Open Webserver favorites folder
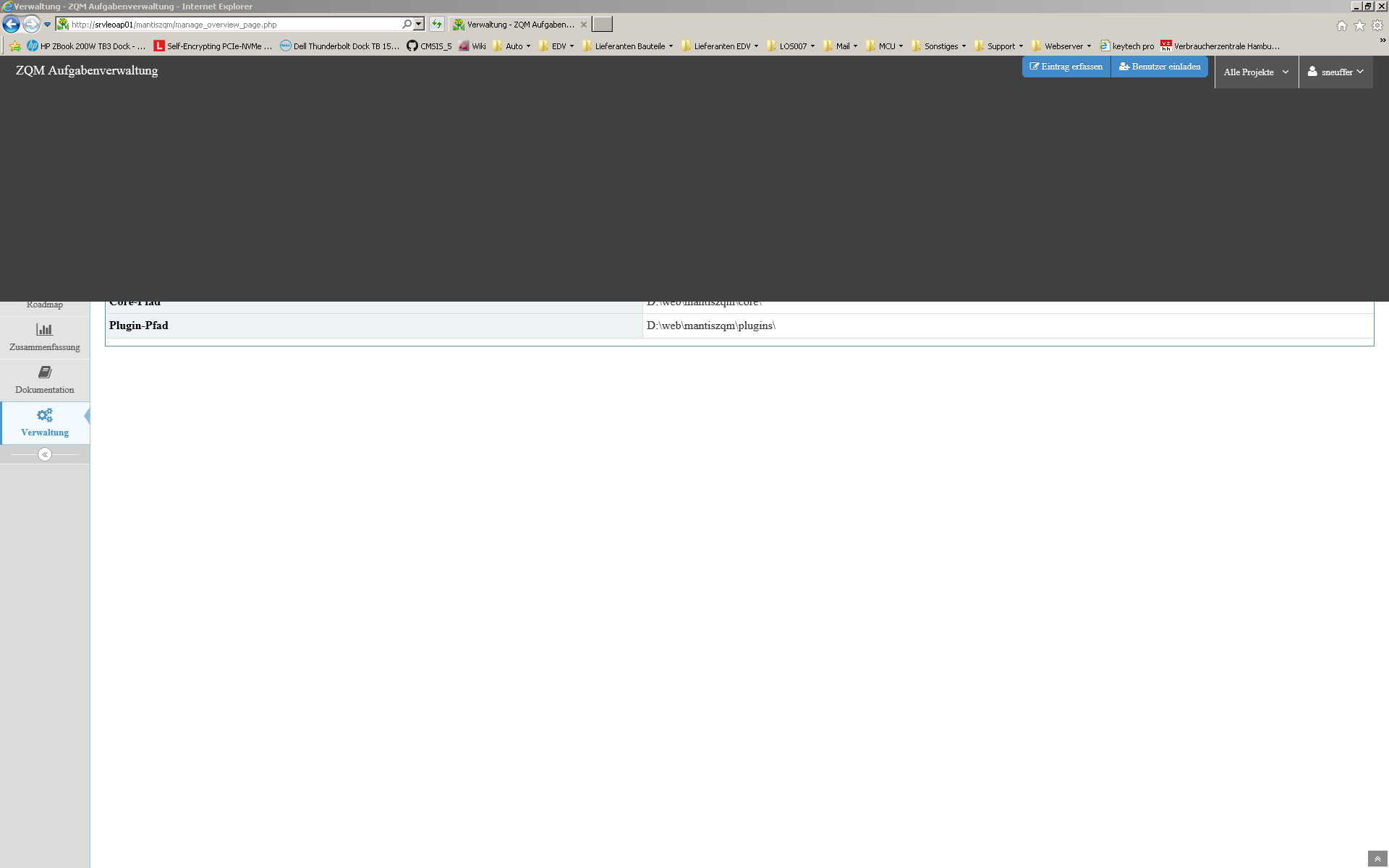Screen dimensions: 1389x868 1063,46
